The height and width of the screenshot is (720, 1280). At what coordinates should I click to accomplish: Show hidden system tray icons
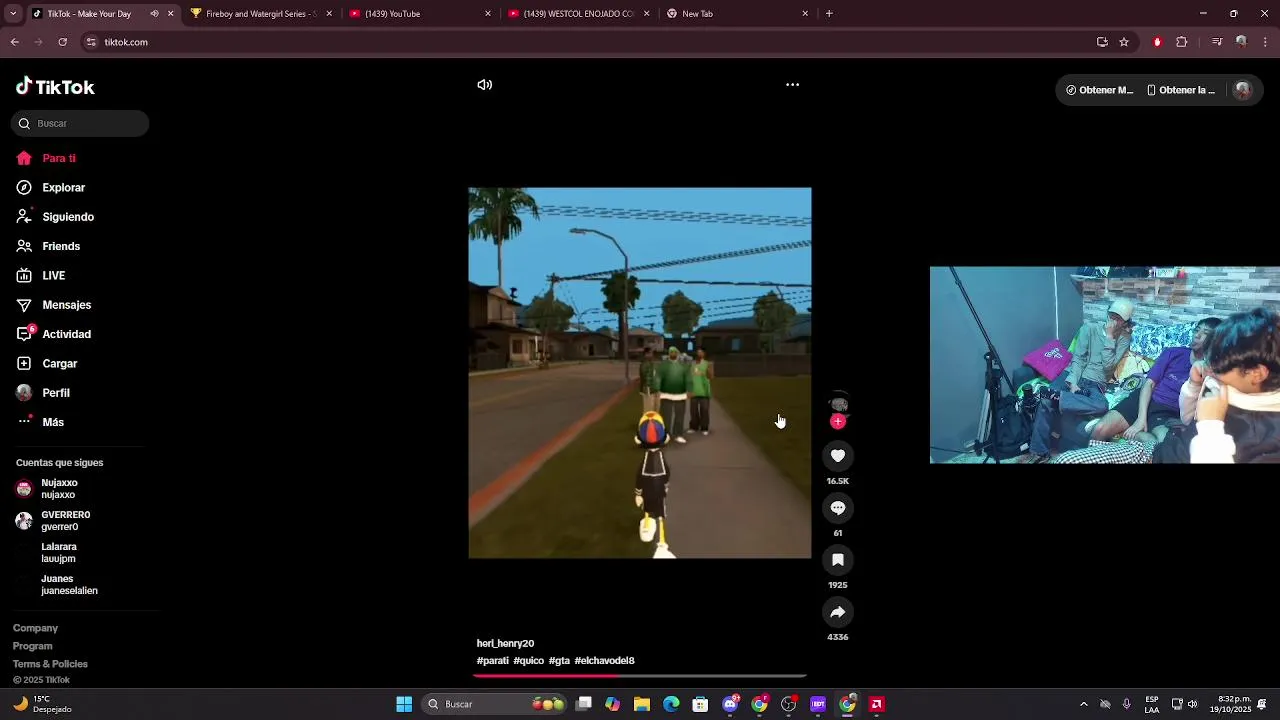coord(1083,704)
